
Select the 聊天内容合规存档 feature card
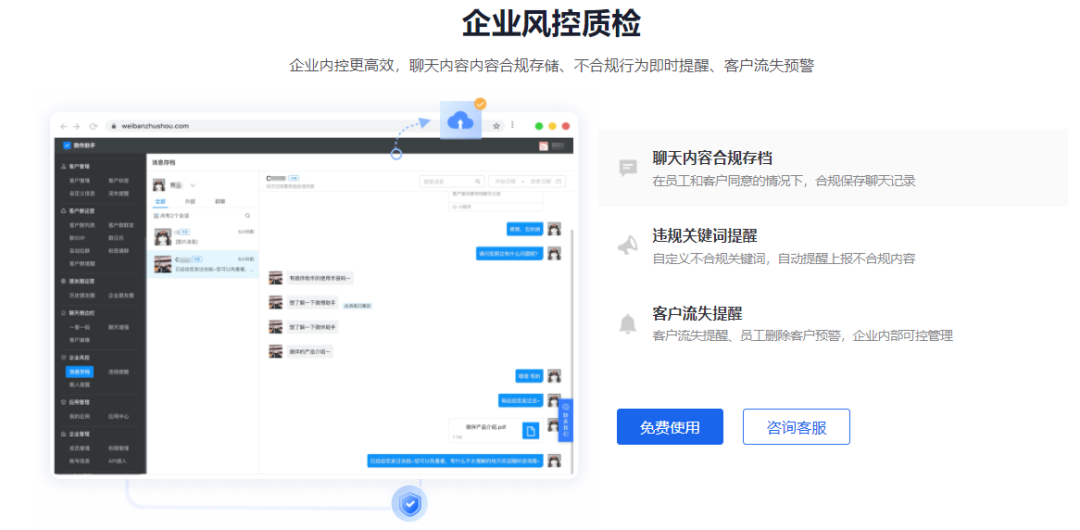[833, 167]
